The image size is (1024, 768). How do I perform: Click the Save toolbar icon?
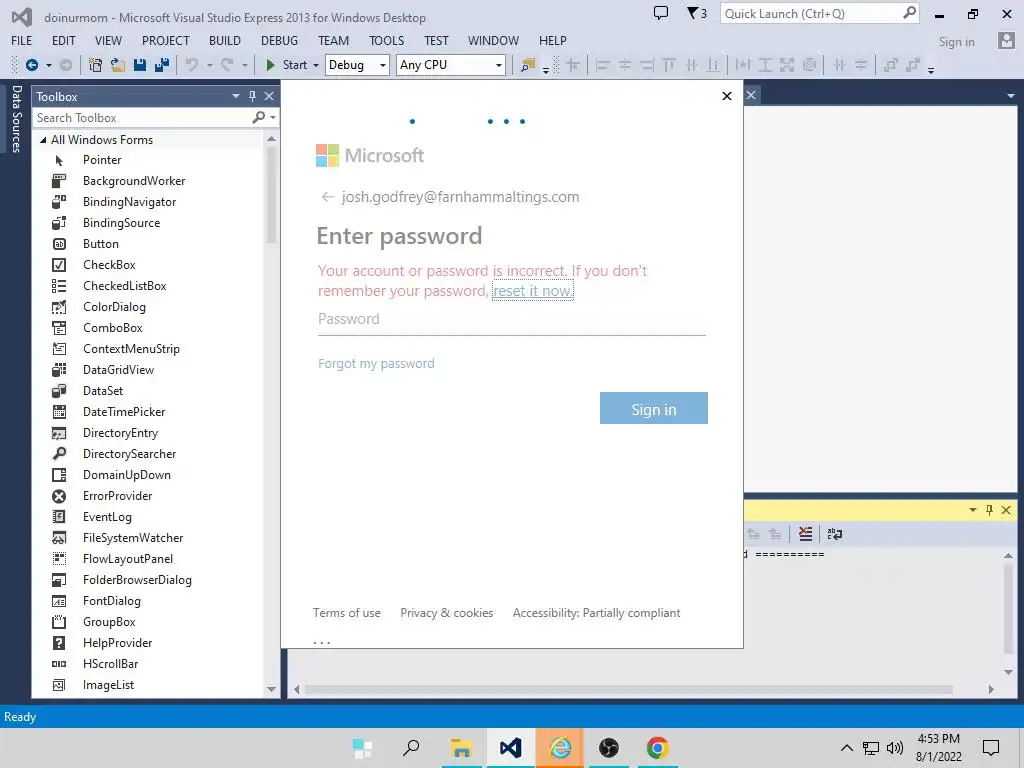(x=140, y=65)
